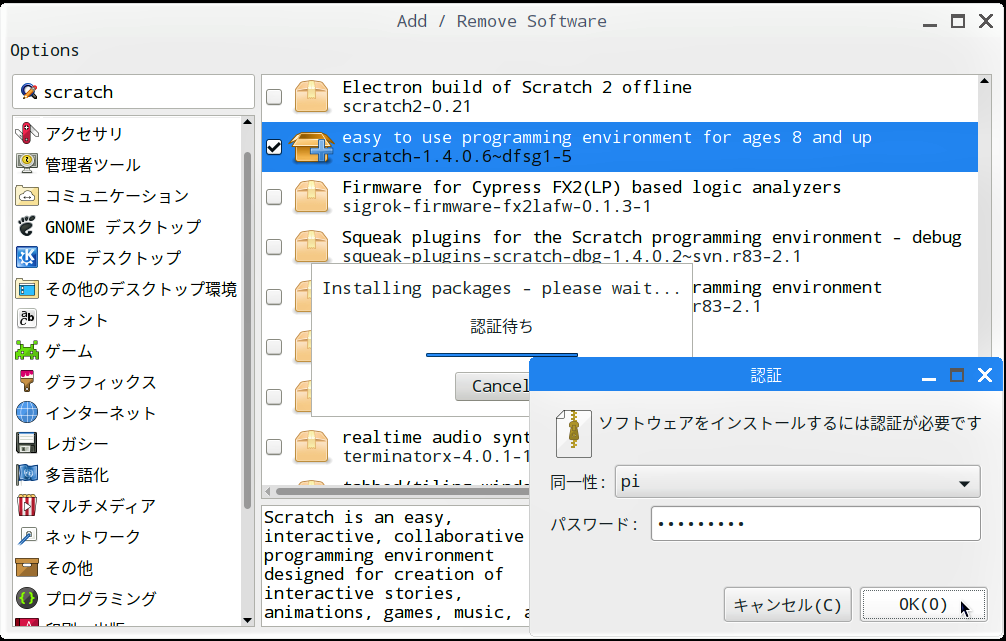This screenshot has width=1006, height=641.
Task: Confirm authentication with the OK(O) button
Action: 923,604
